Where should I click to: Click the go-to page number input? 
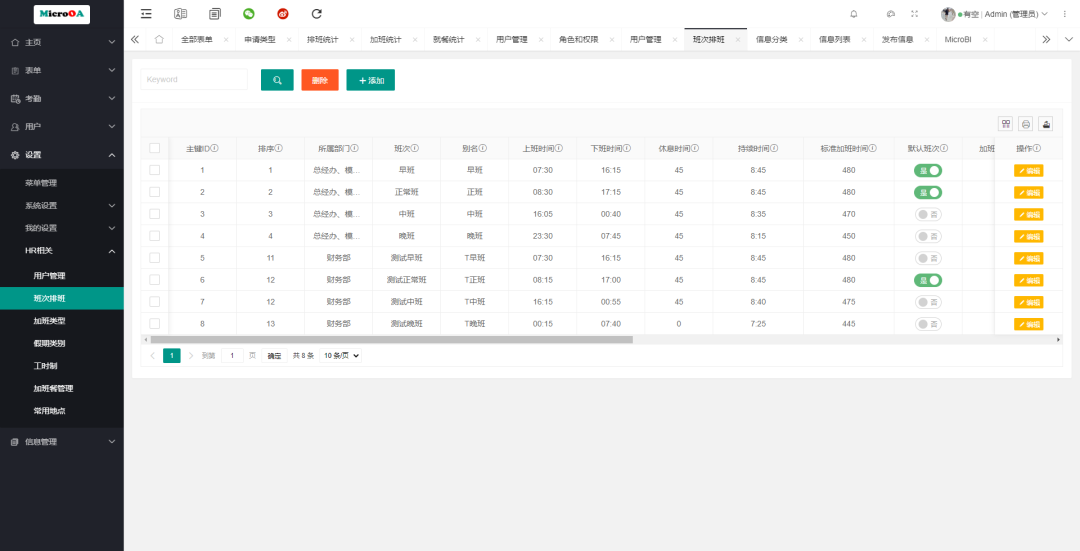coord(232,355)
